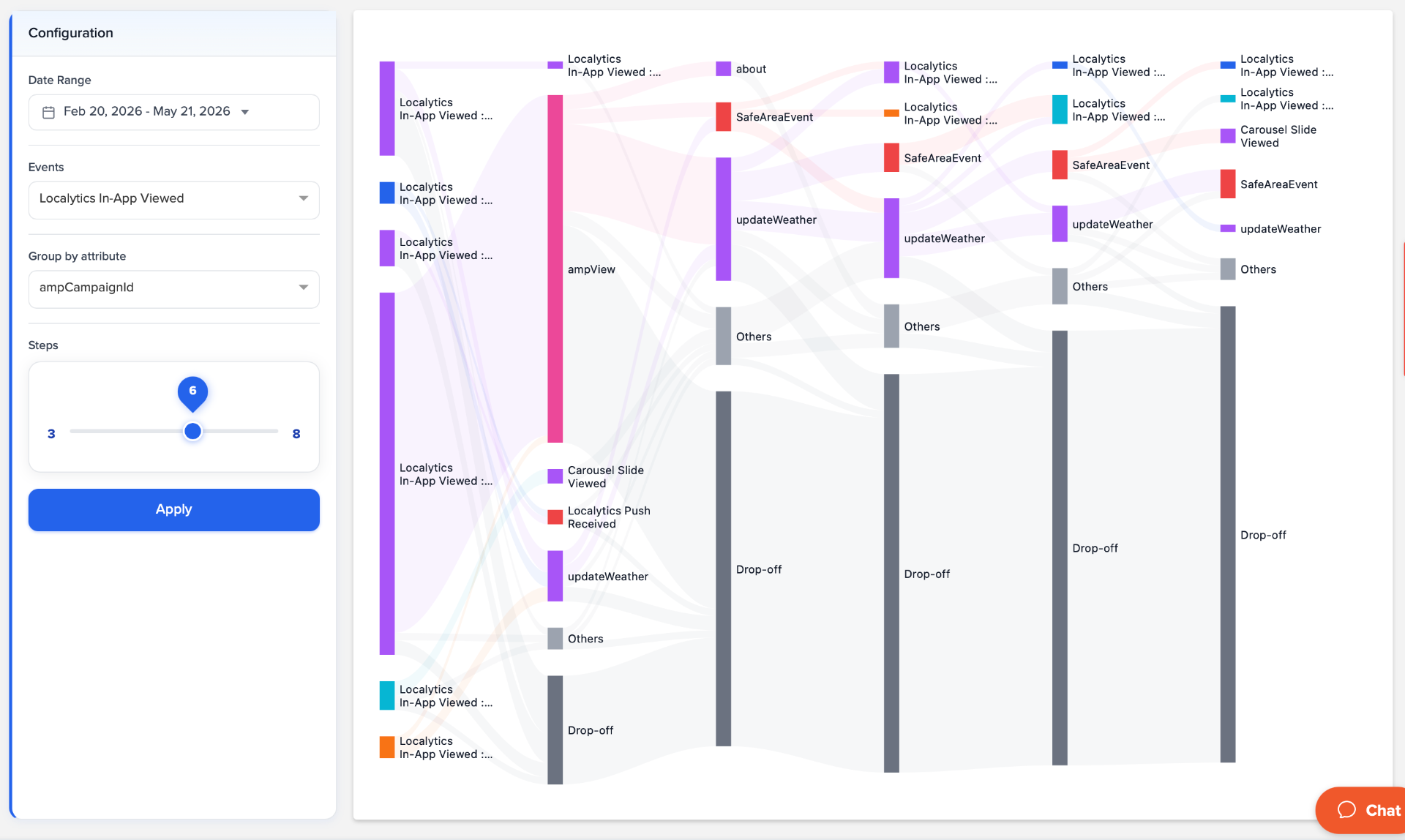Click Others node in fourth column
The height and width of the screenshot is (840, 1405).
(x=891, y=326)
